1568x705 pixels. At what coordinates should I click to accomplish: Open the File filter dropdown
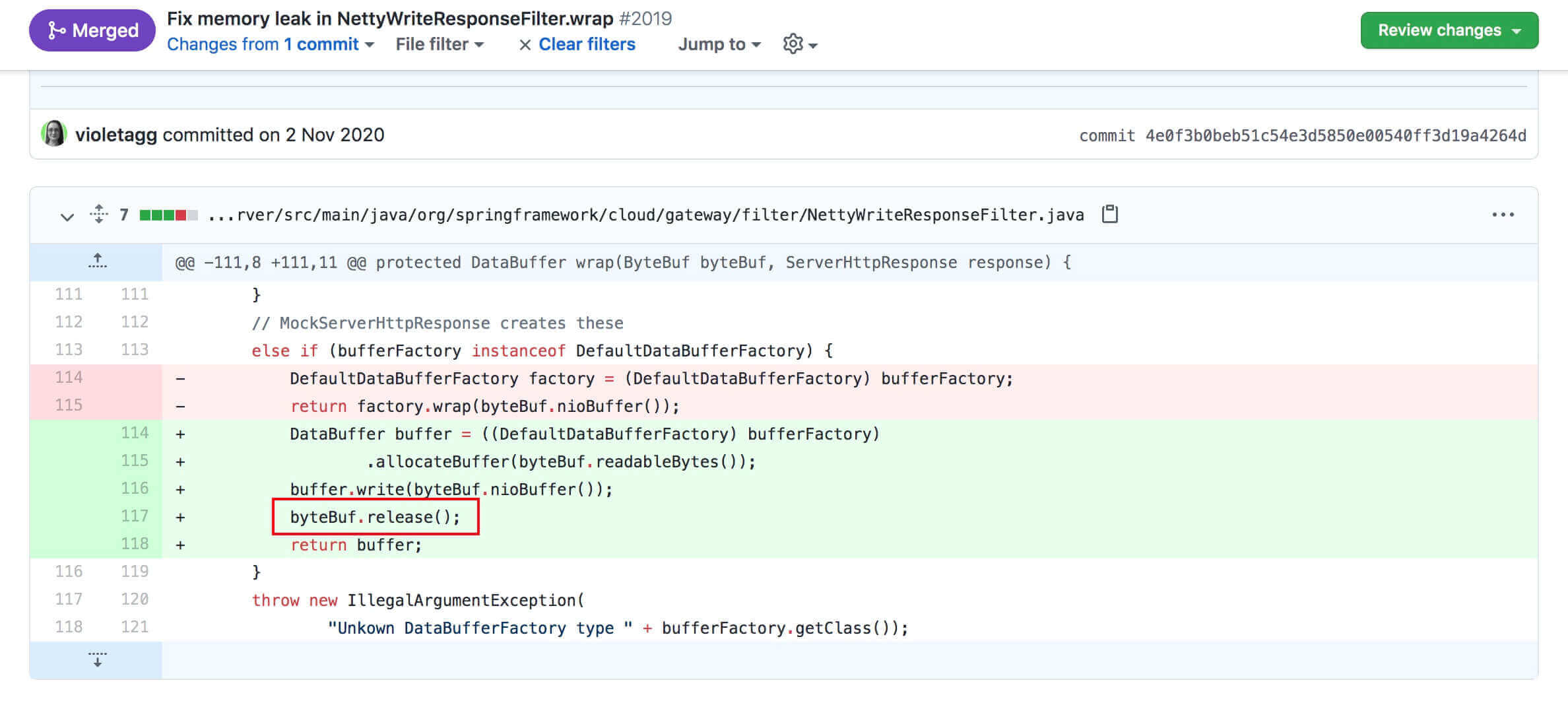coord(440,44)
